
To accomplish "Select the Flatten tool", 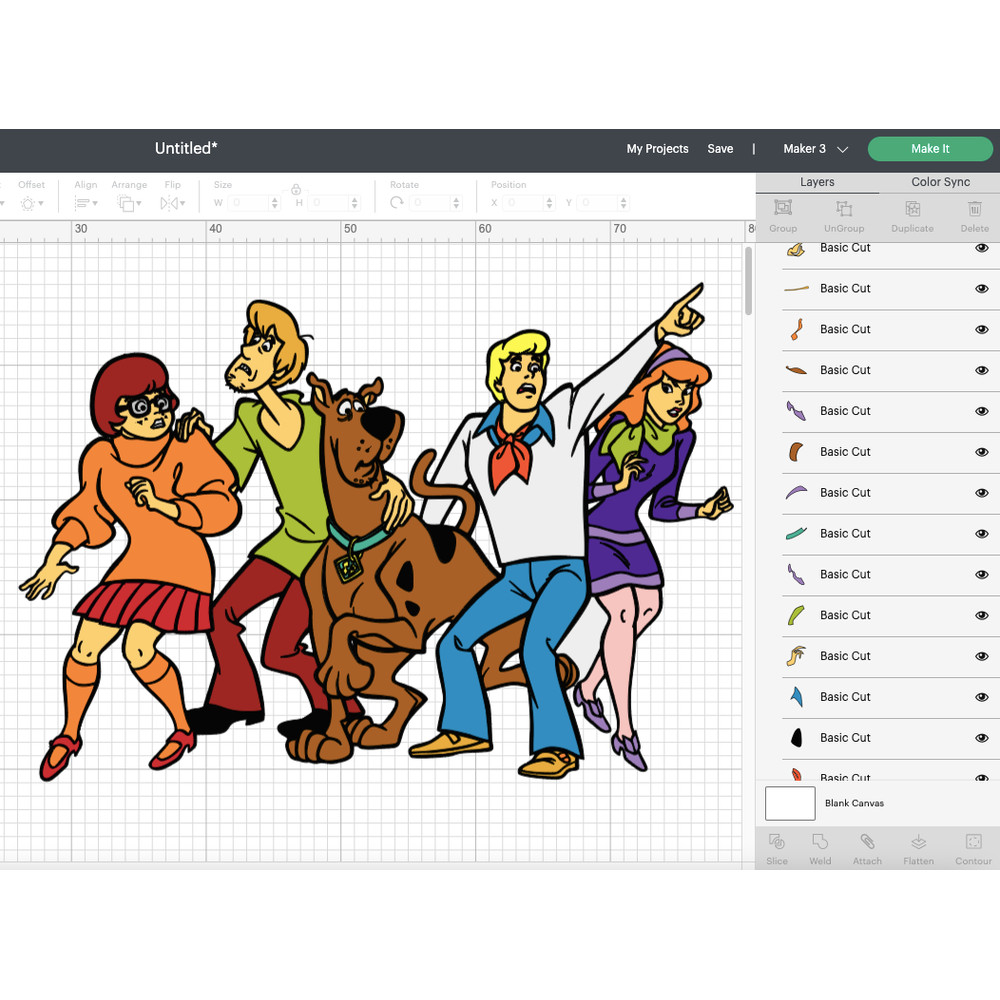I will (918, 848).
